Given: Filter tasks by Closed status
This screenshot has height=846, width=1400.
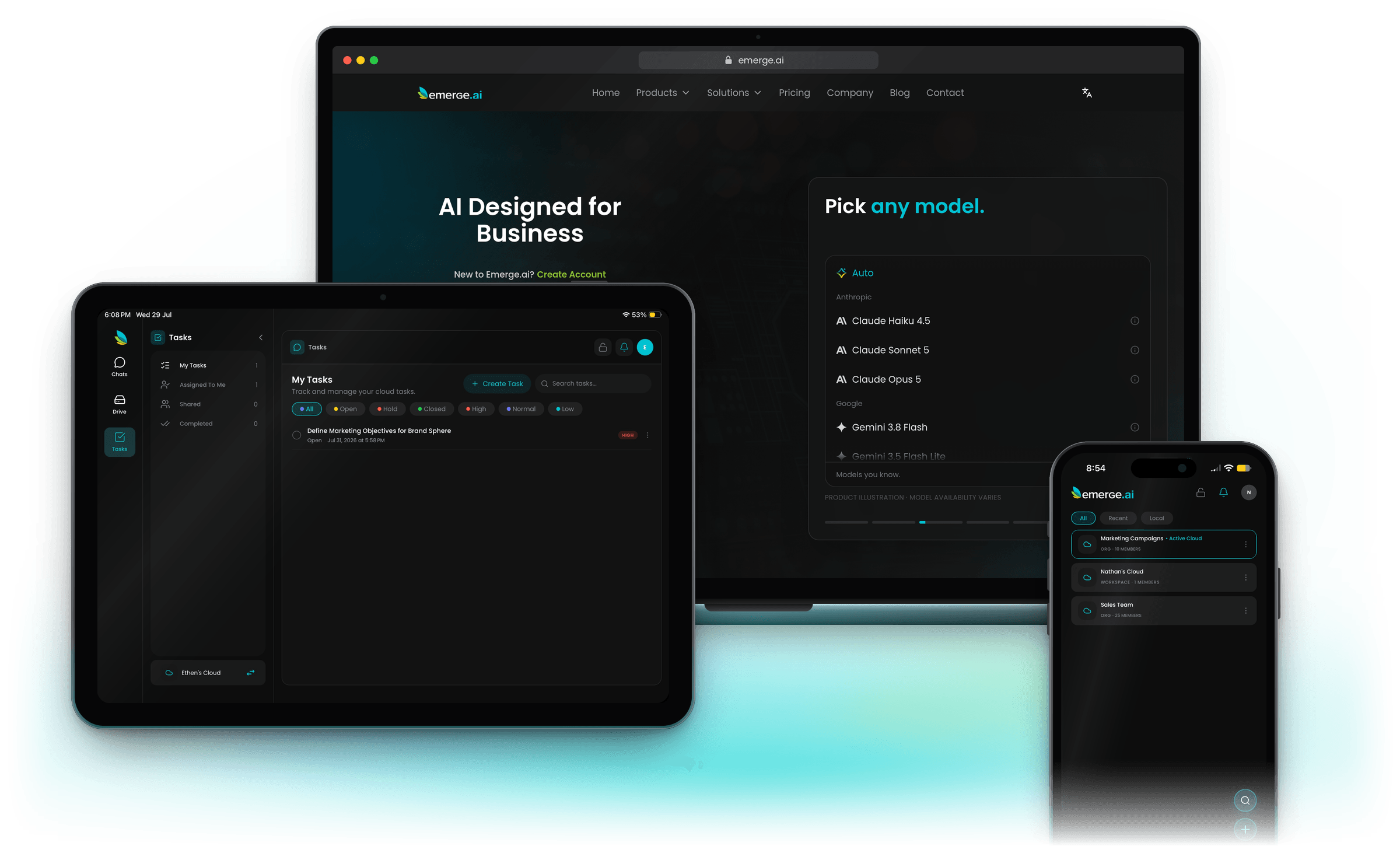Looking at the screenshot, I should pos(432,409).
